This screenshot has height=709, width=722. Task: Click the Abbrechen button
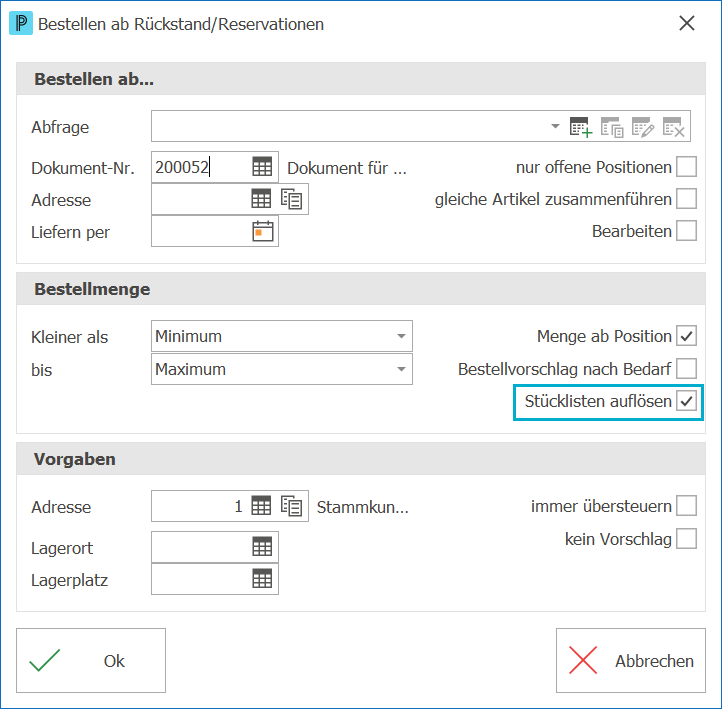[630, 660]
